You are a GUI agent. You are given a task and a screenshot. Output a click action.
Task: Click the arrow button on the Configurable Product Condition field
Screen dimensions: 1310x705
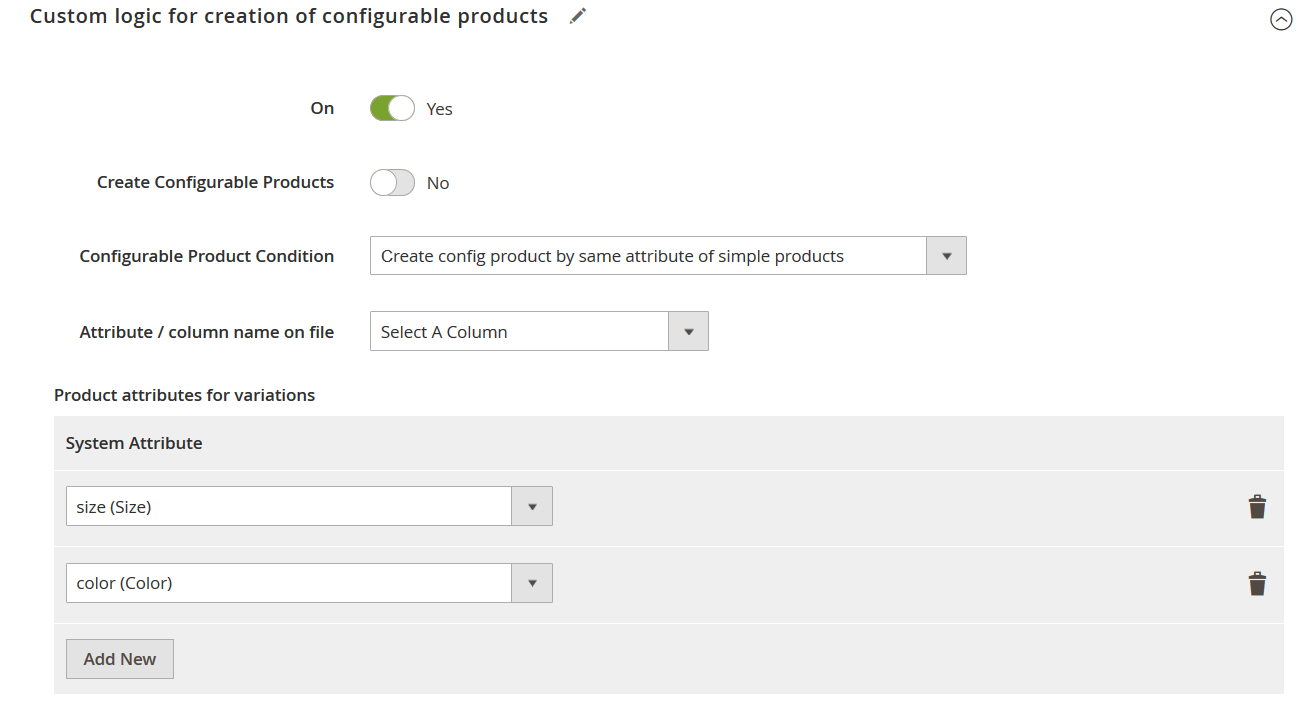coord(946,256)
